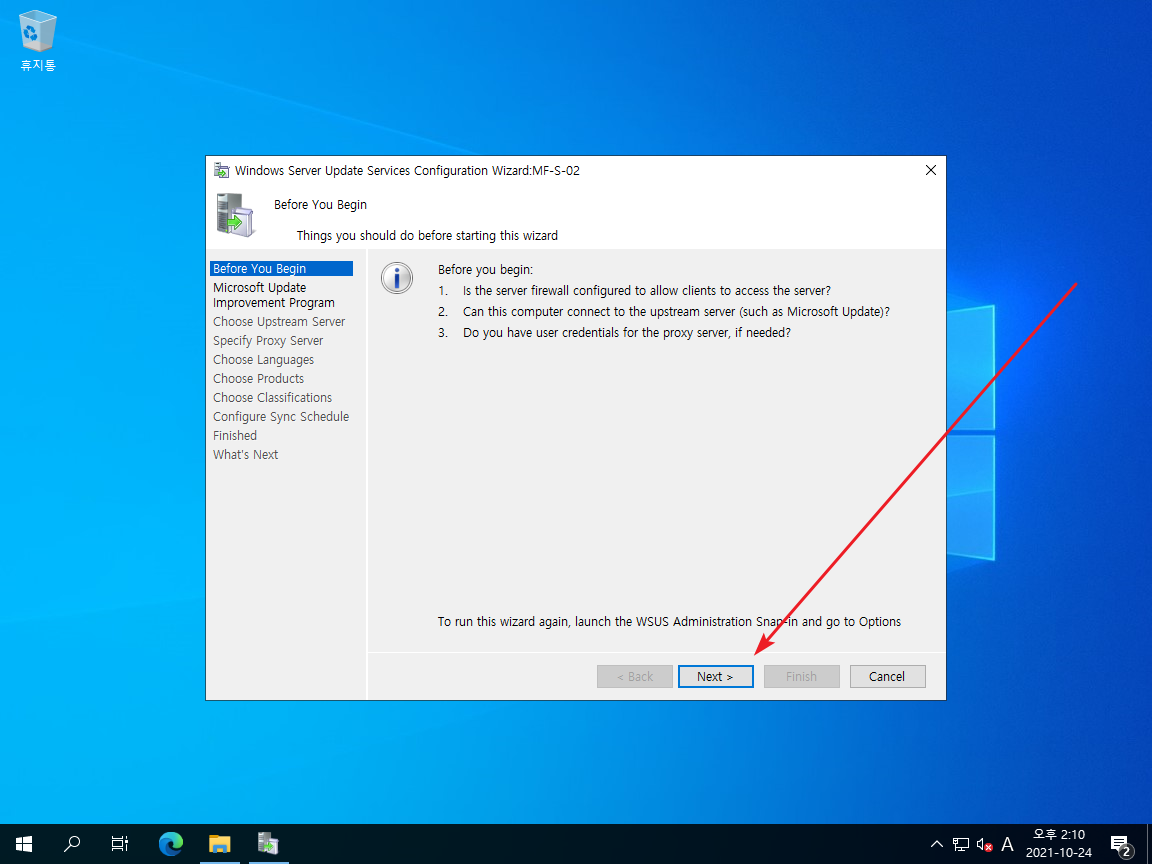Open the Recycle Bin desktop icon
1152x864 pixels.
coord(37,40)
